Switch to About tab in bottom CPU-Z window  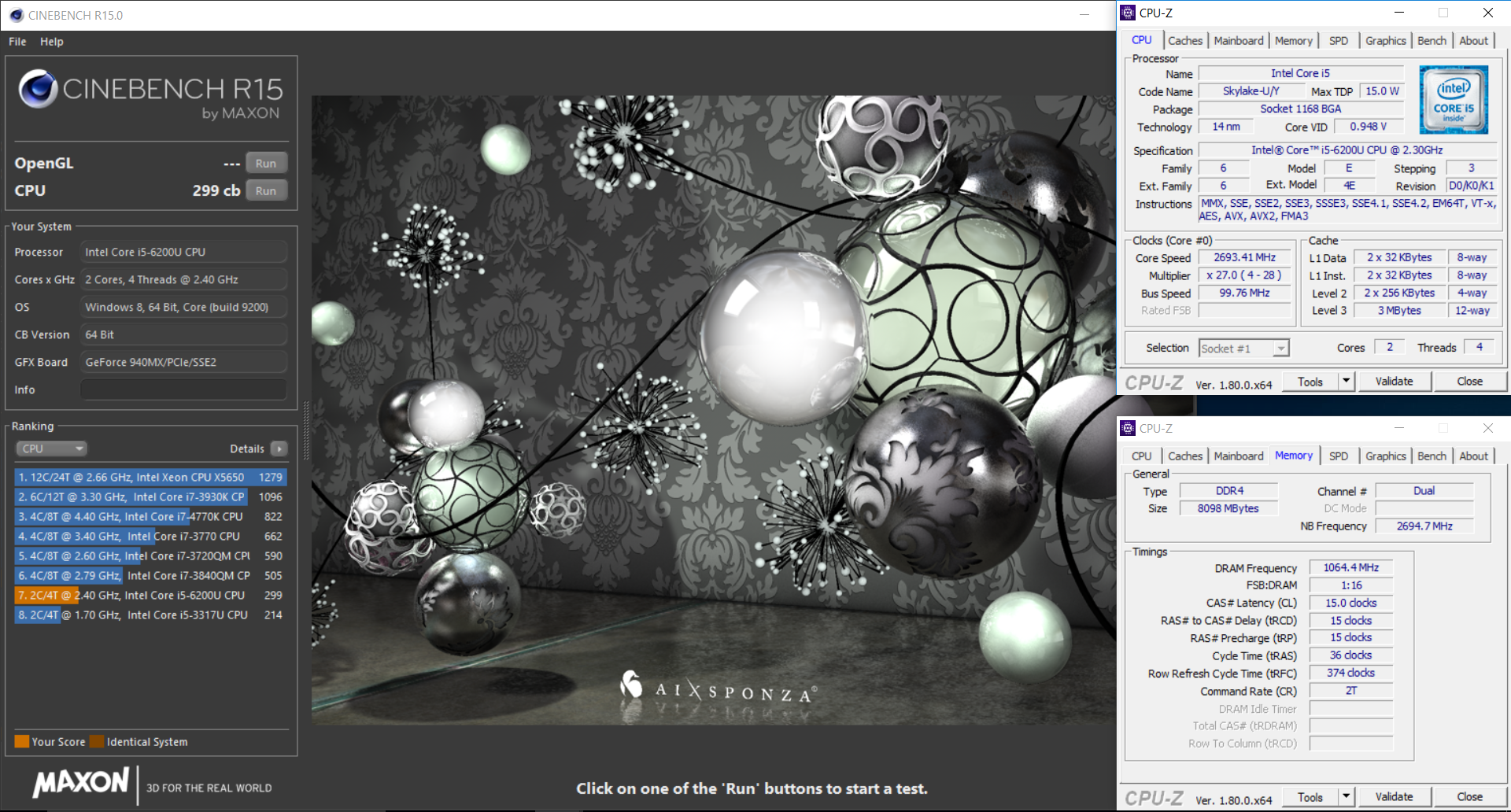[1473, 456]
